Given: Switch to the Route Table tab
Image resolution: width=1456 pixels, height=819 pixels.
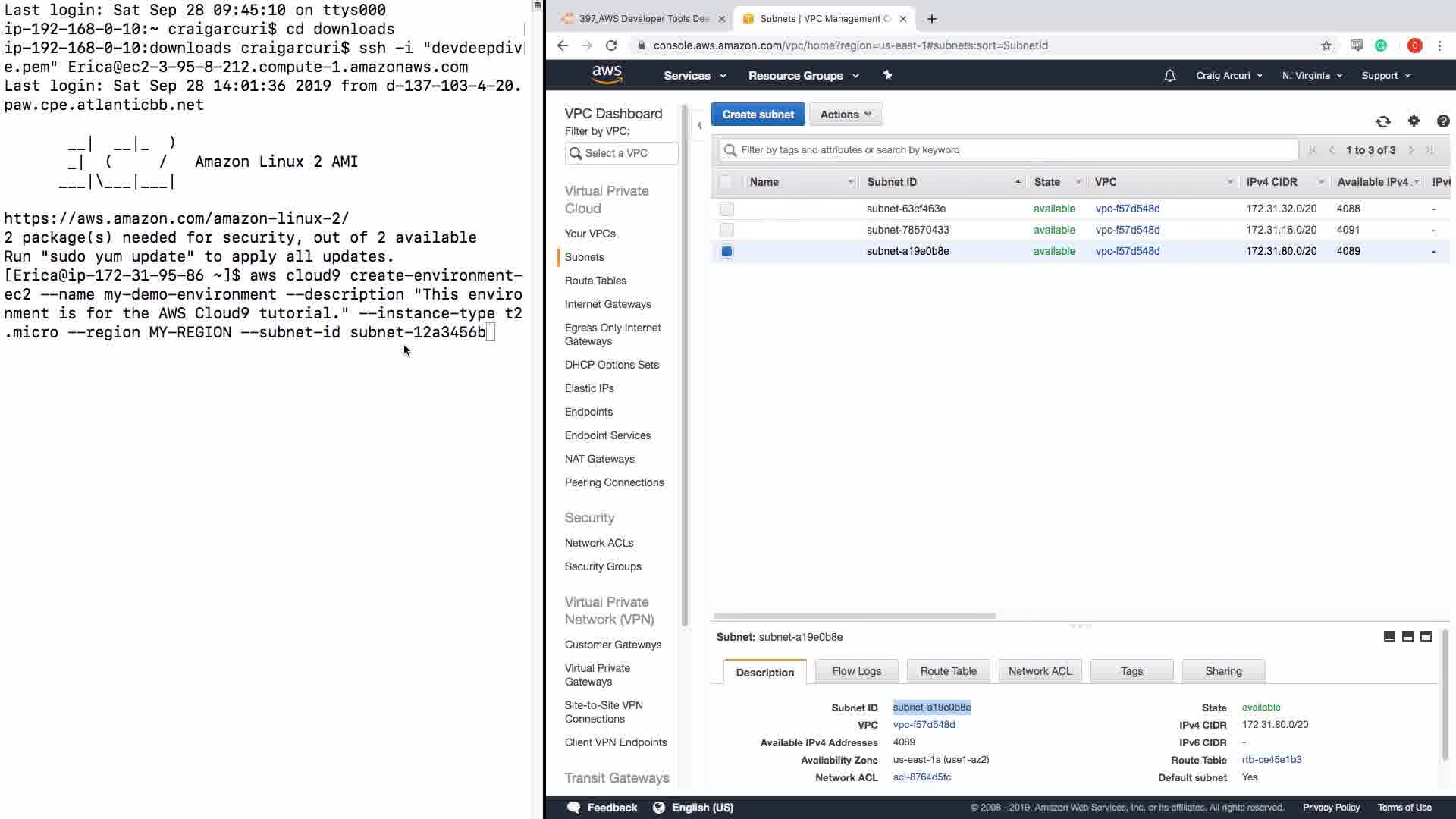Looking at the screenshot, I should point(948,671).
